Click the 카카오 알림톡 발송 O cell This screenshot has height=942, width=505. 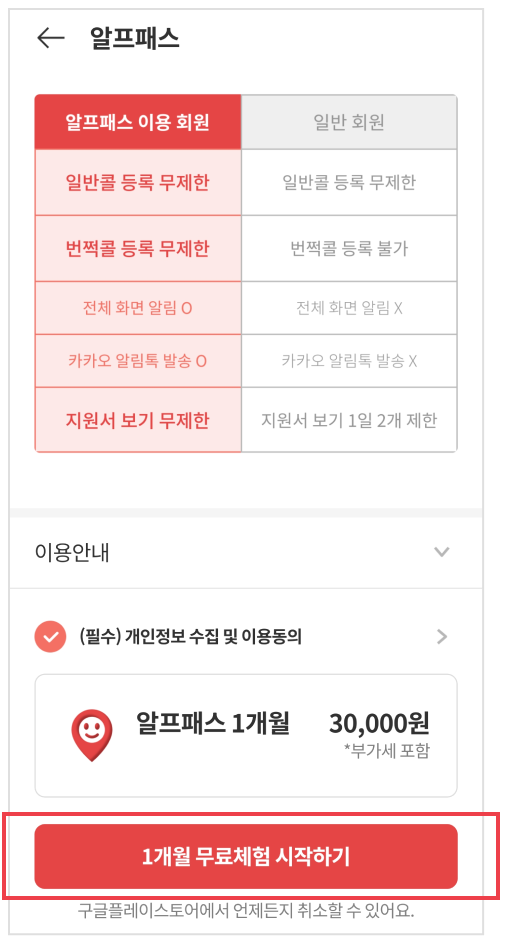138,361
